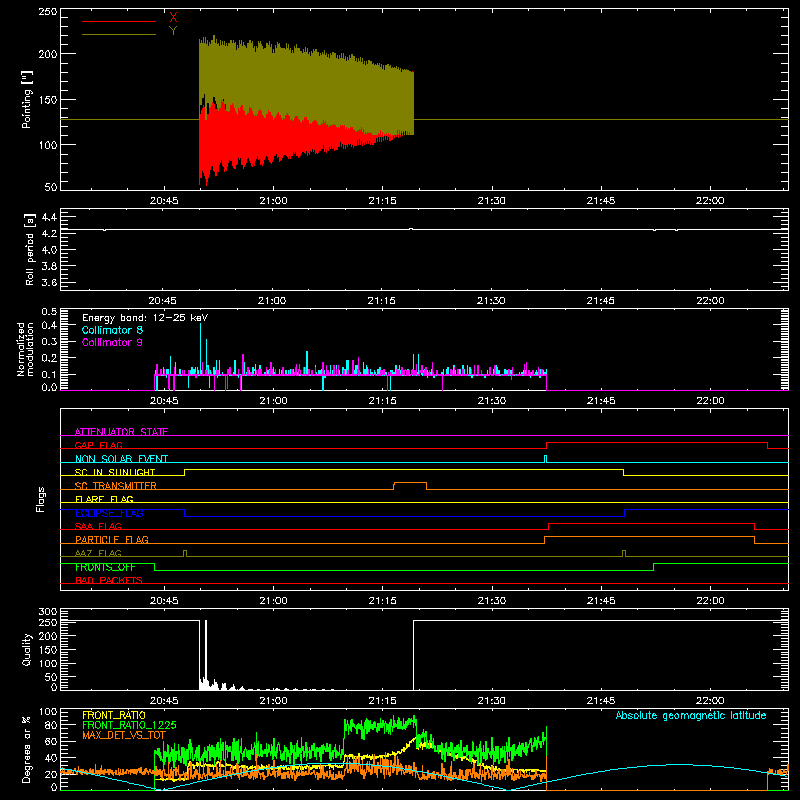Click the BAD_PACKETS flag label

click(x=109, y=580)
